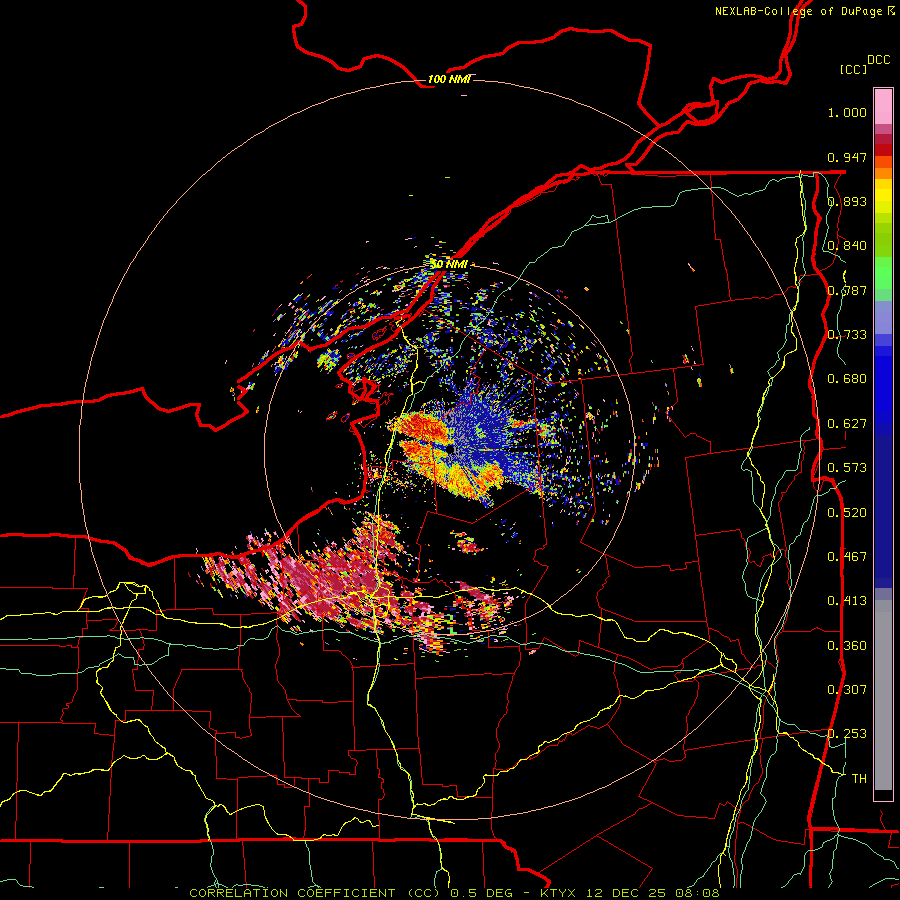
Task: Pick the light pink swatch at the color bar top
Action: pos(883,107)
